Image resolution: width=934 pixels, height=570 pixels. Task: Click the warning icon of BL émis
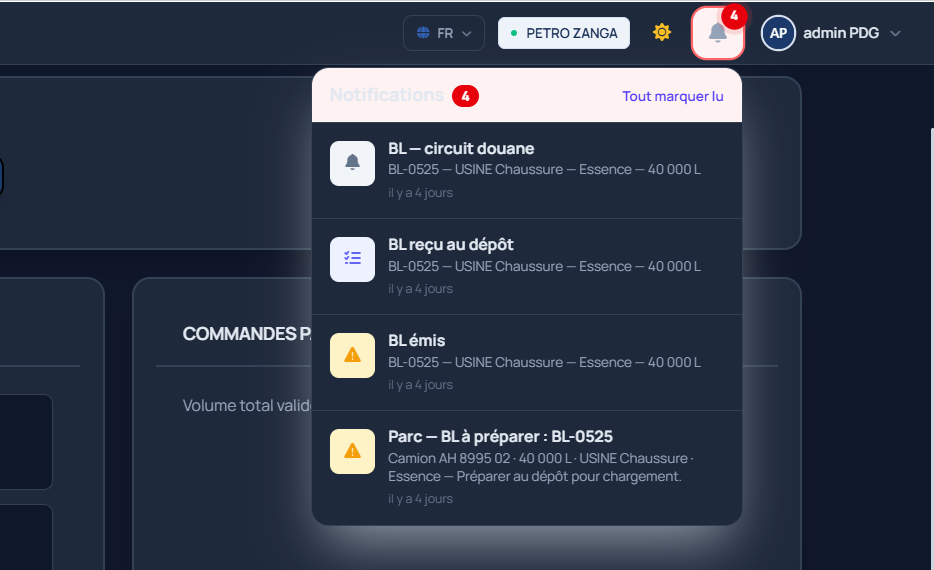(x=353, y=356)
